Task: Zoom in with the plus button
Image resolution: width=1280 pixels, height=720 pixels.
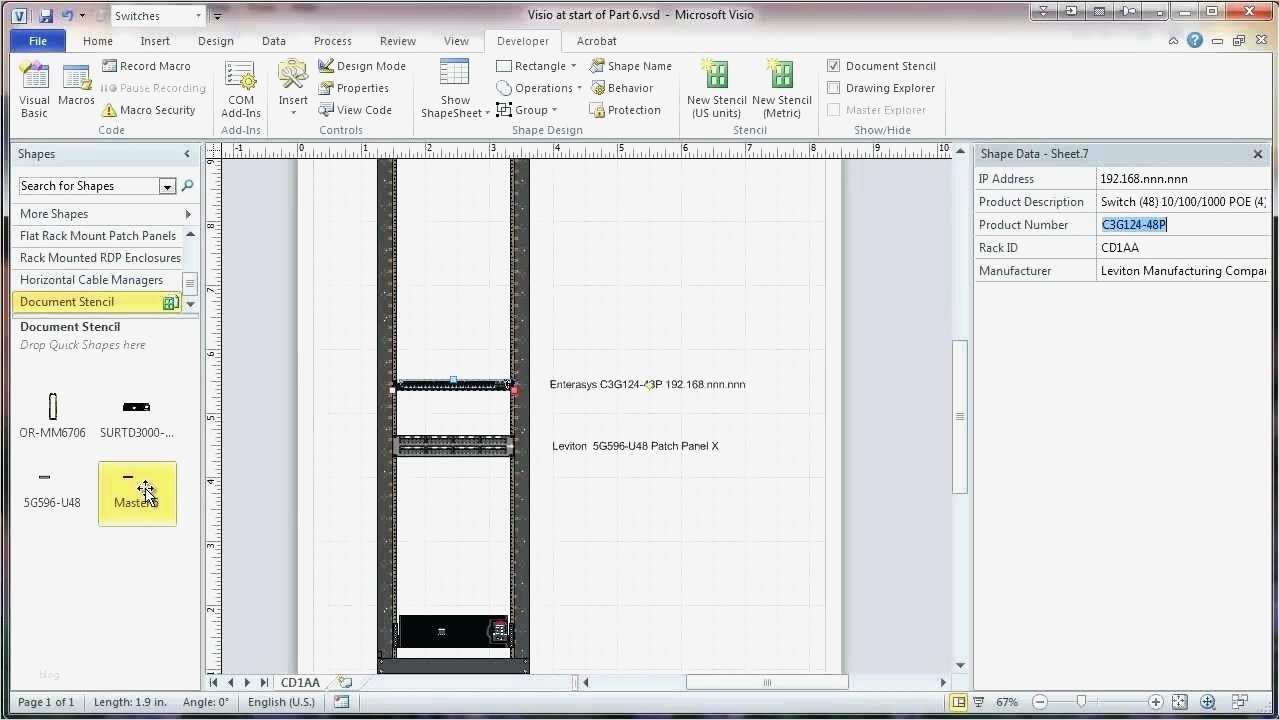Action: pyautogui.click(x=1156, y=702)
